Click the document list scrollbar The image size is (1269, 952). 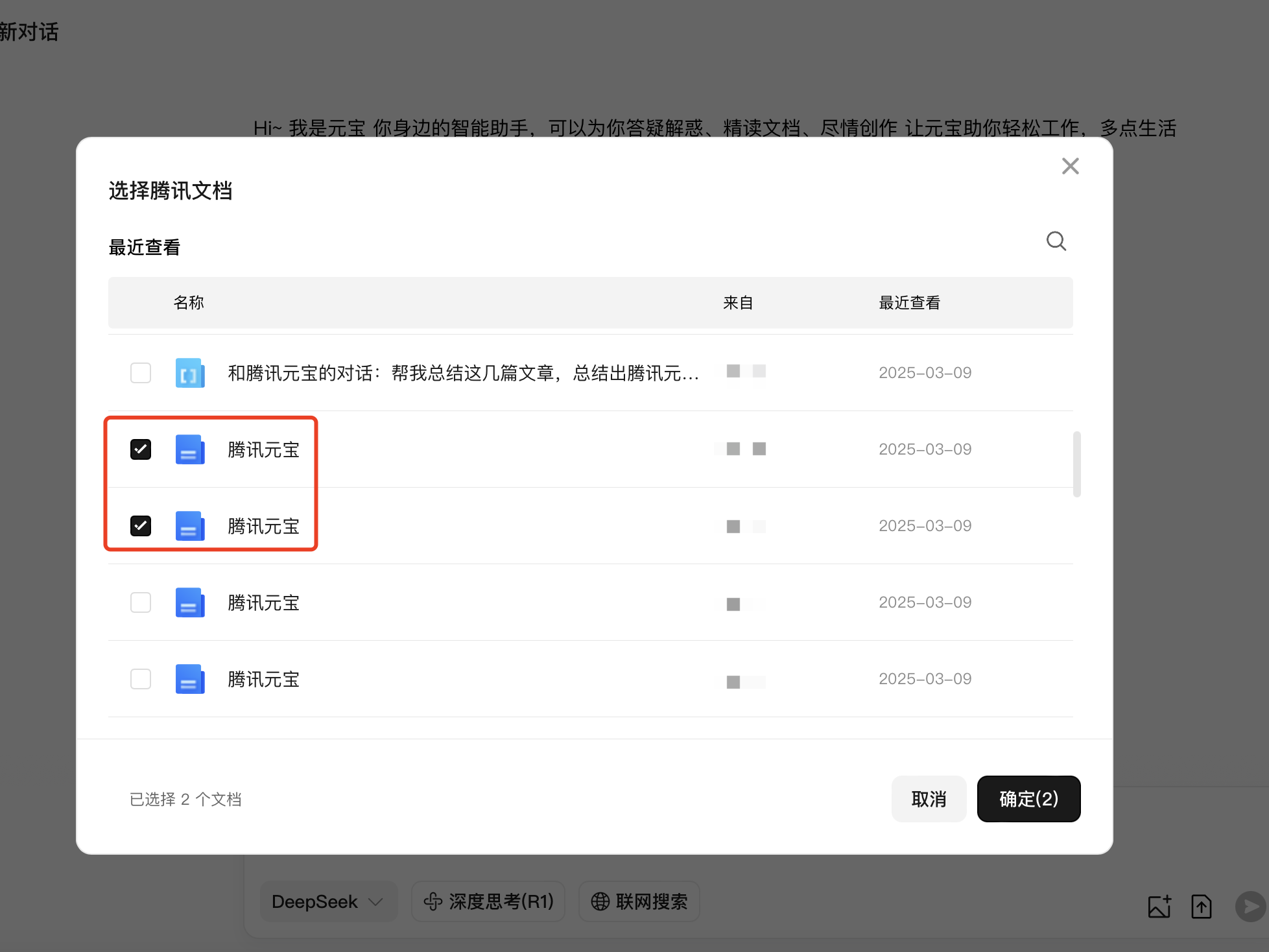point(1076,464)
